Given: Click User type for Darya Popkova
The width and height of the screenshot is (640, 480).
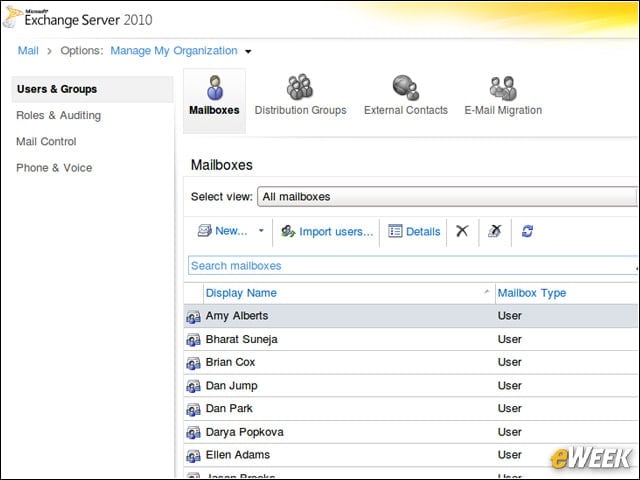Looking at the screenshot, I should pyautogui.click(x=509, y=432).
